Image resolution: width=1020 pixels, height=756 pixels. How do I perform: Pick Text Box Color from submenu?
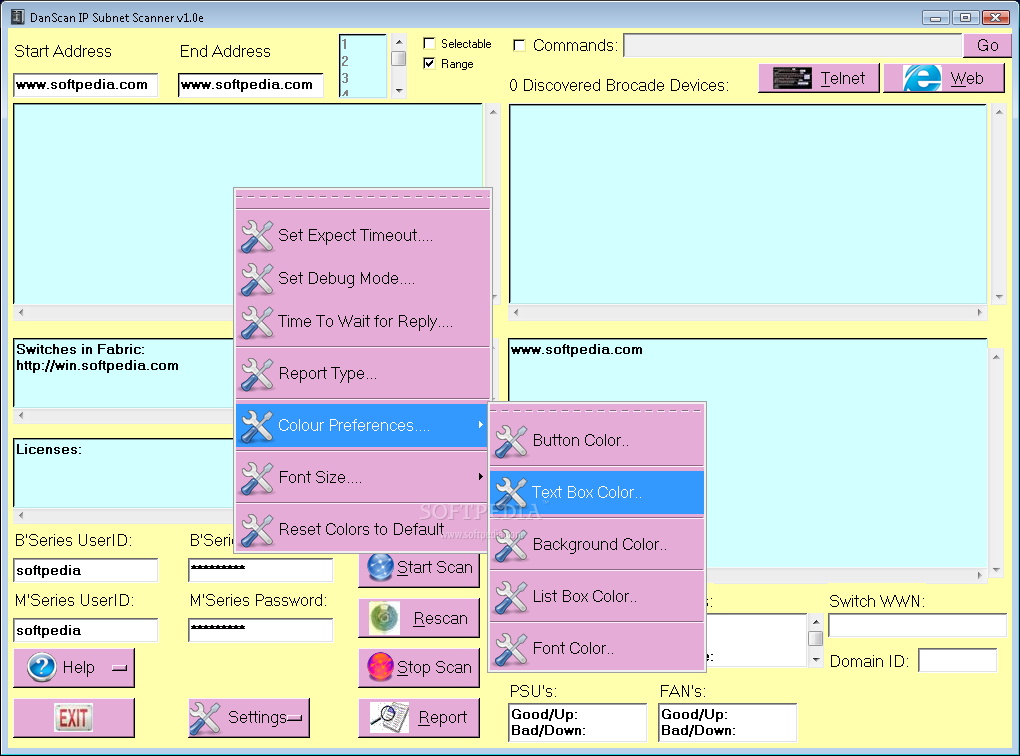point(597,493)
